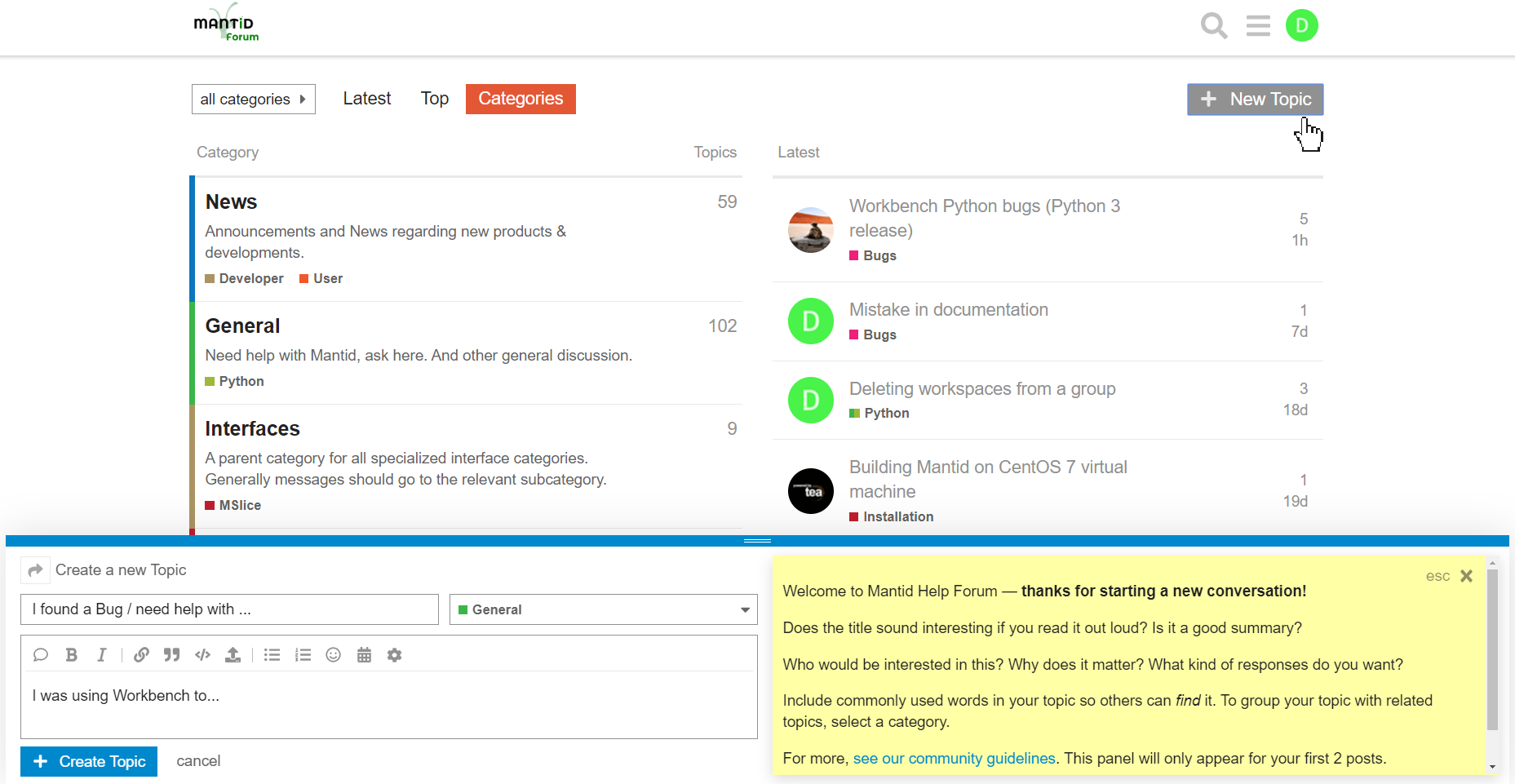Upload a file to the new topic

[233, 654]
